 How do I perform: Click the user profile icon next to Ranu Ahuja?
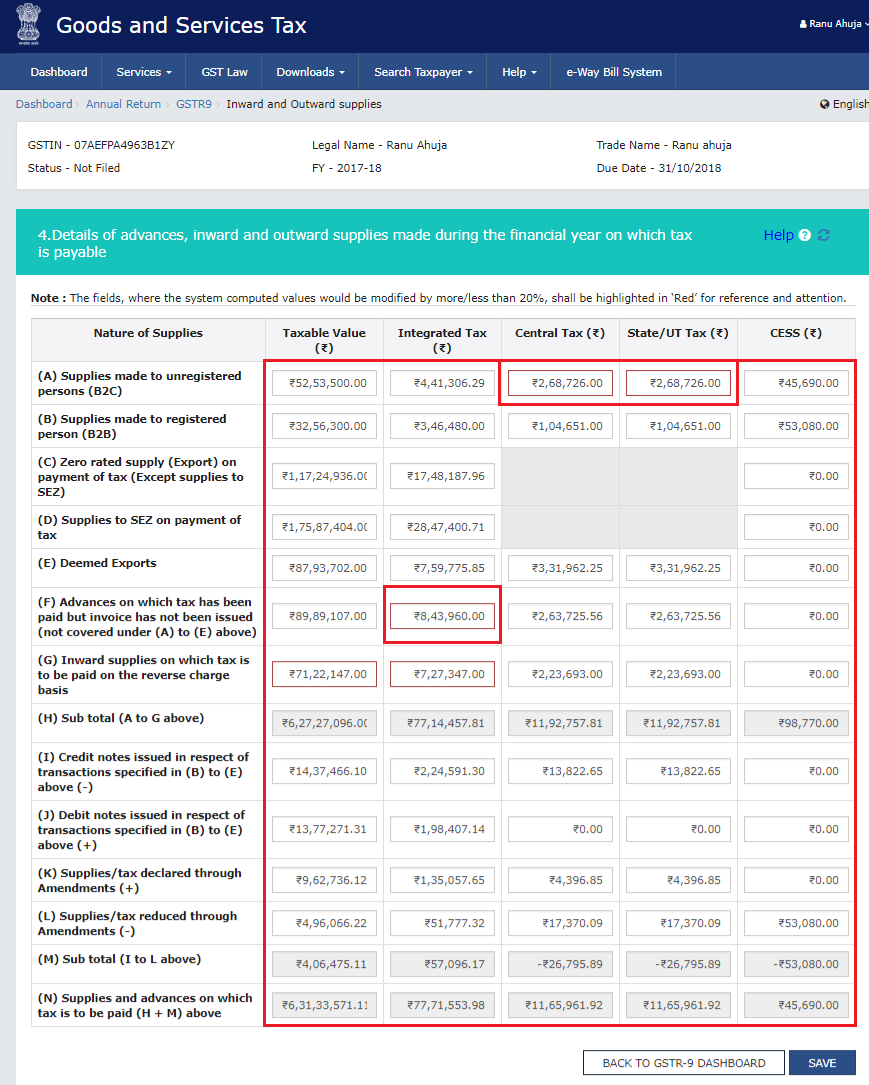[803, 23]
